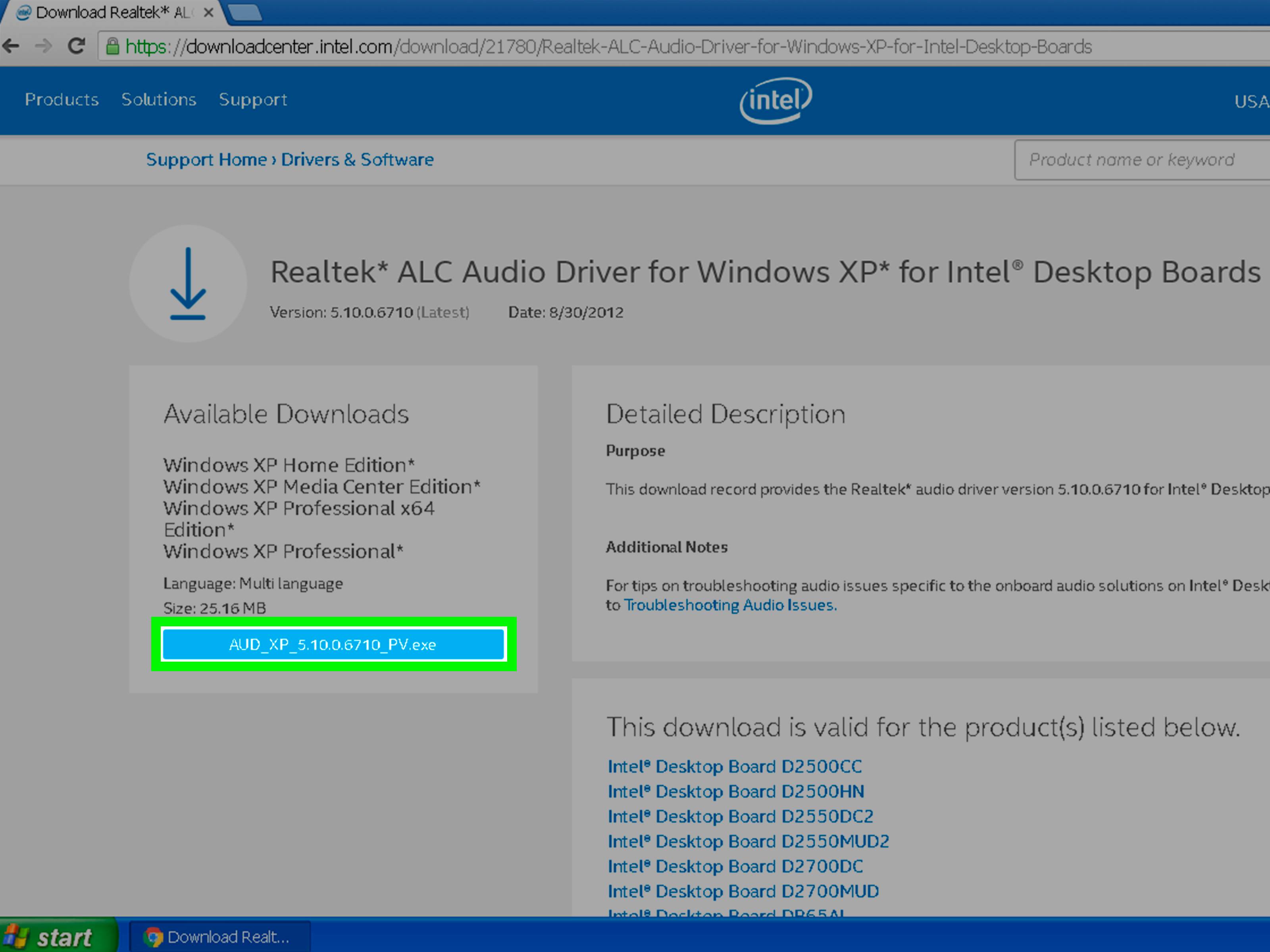Screen dimensions: 1270x952
Task: Open Drivers & Software breadcrumb link
Action: click(357, 159)
